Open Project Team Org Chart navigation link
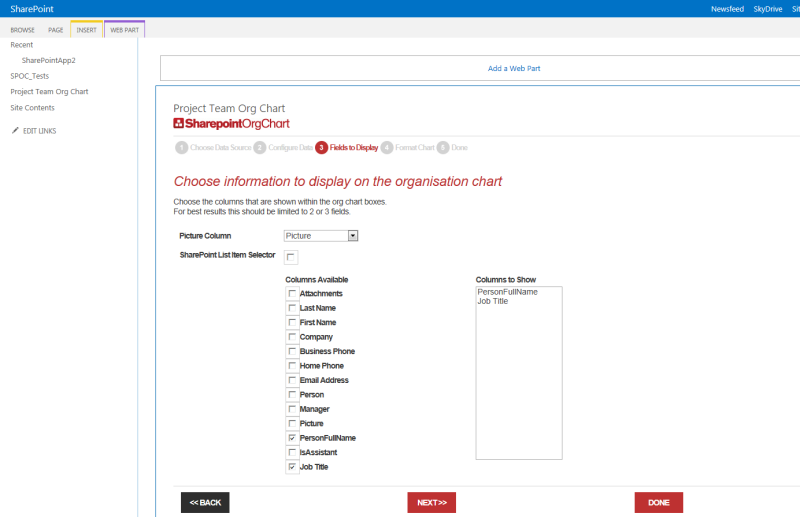Image resolution: width=800 pixels, height=517 pixels. pos(49,92)
